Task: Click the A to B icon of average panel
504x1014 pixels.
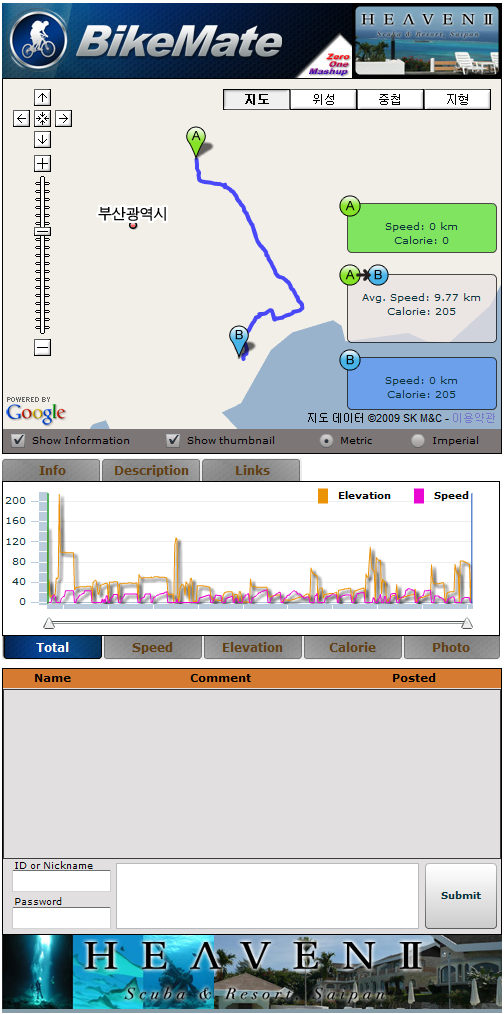Action: tap(364, 275)
